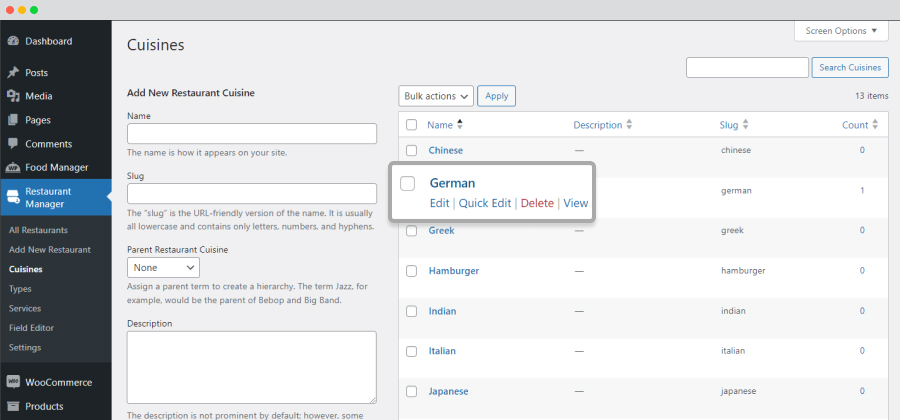Image resolution: width=900 pixels, height=420 pixels.
Task: Click the Posts pin icon
Action: click(x=13, y=73)
